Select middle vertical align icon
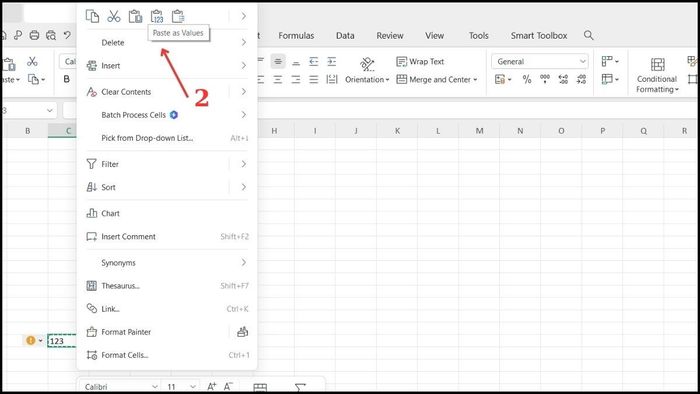 (278, 62)
